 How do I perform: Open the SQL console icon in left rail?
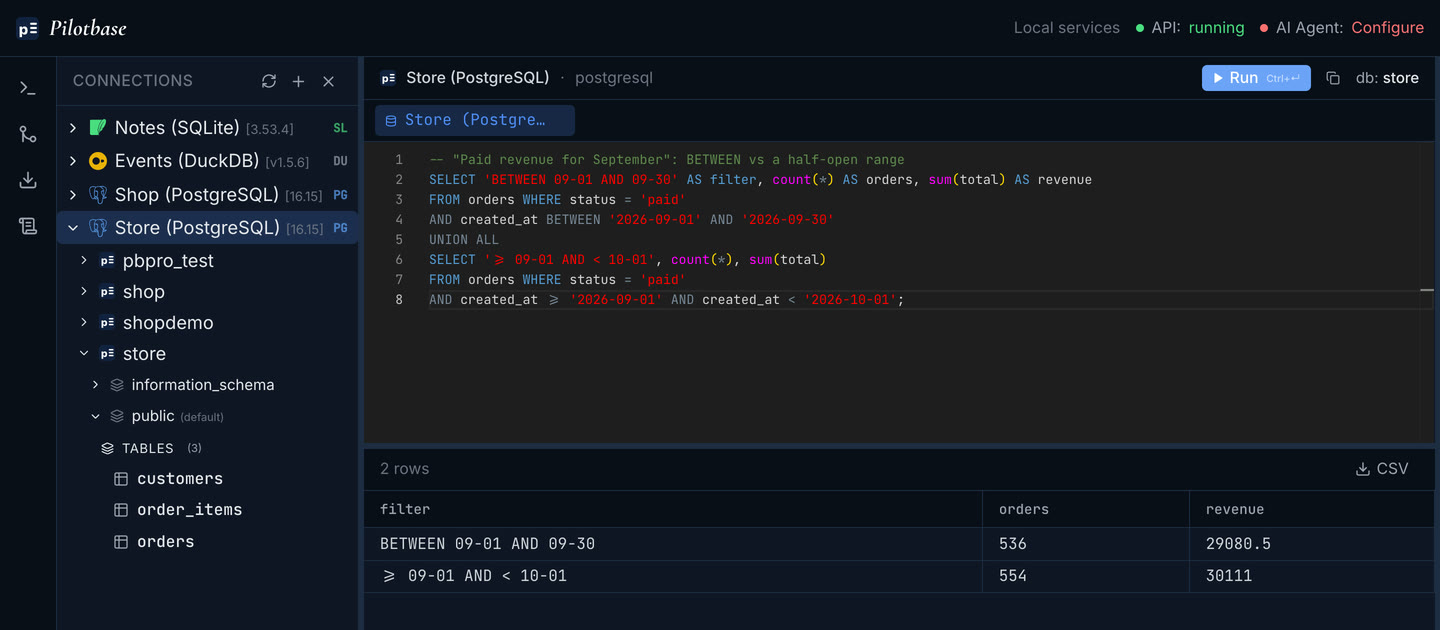pos(28,88)
